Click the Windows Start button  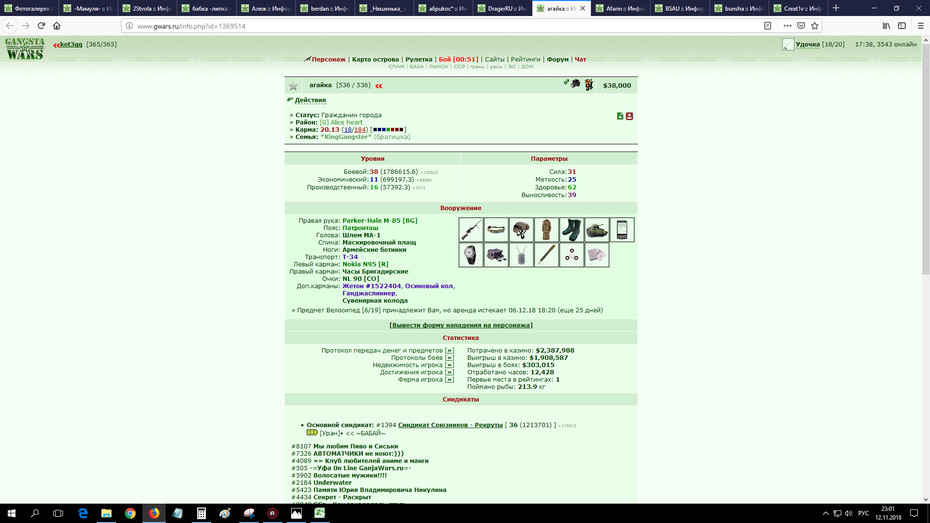11,514
